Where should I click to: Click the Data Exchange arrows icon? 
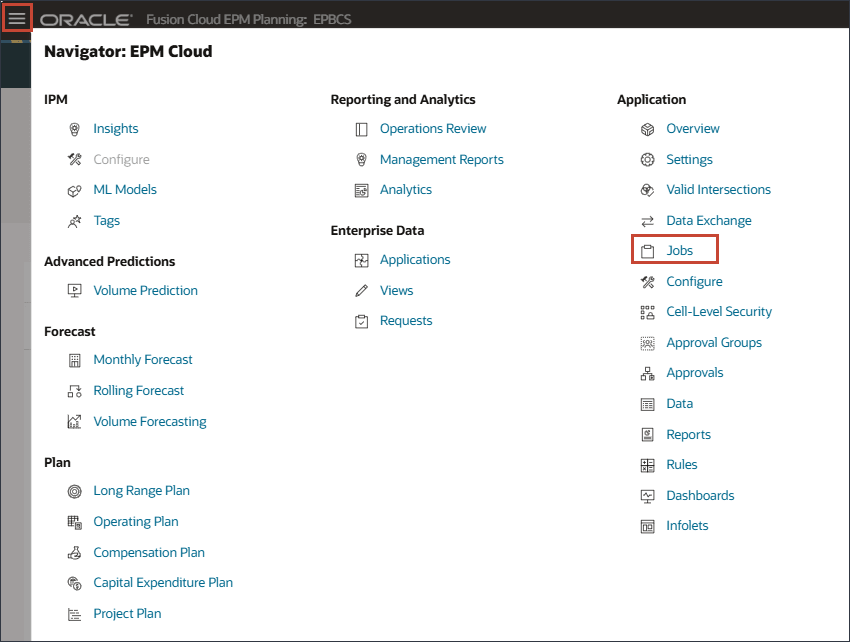click(x=647, y=221)
